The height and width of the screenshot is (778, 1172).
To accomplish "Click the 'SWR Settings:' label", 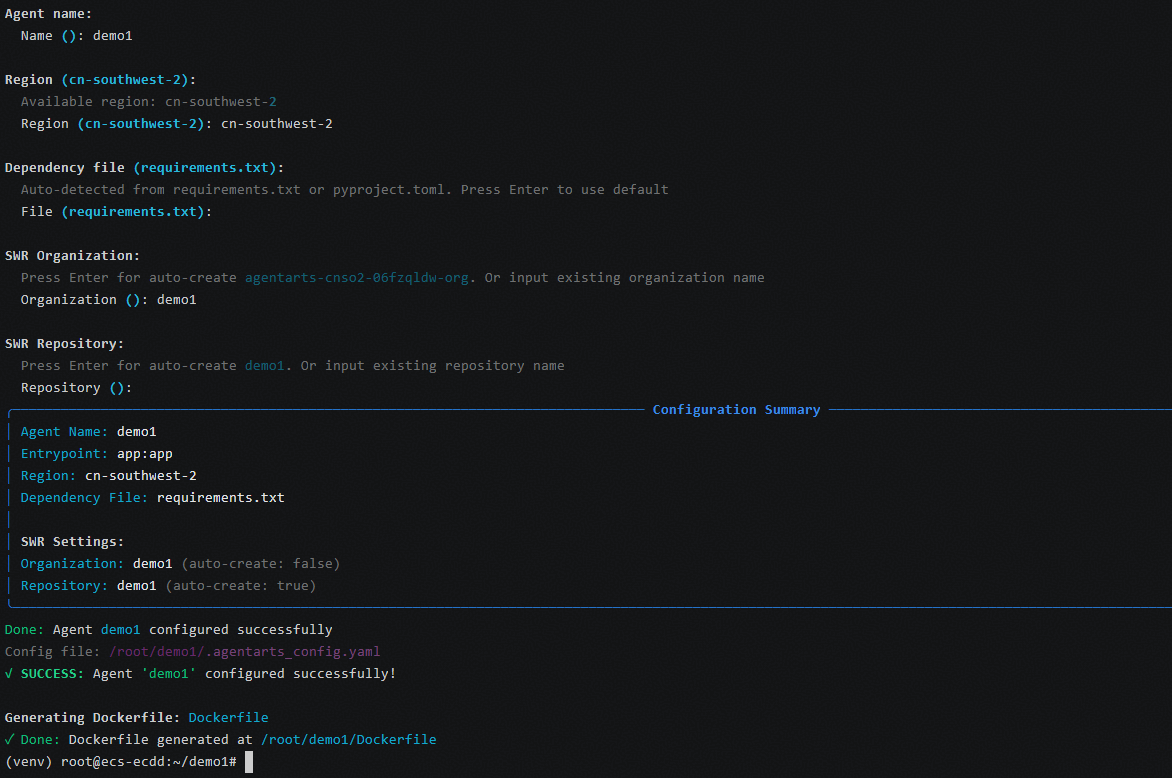I will 73,542.
